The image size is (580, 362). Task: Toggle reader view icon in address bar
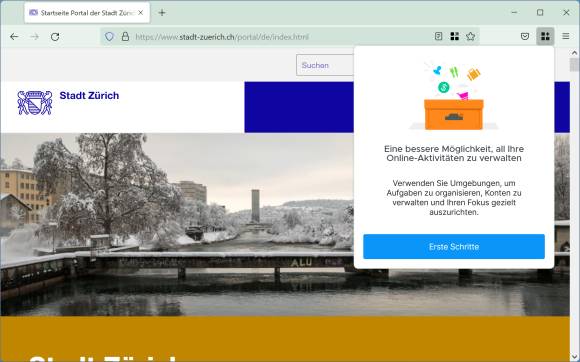coord(438,36)
